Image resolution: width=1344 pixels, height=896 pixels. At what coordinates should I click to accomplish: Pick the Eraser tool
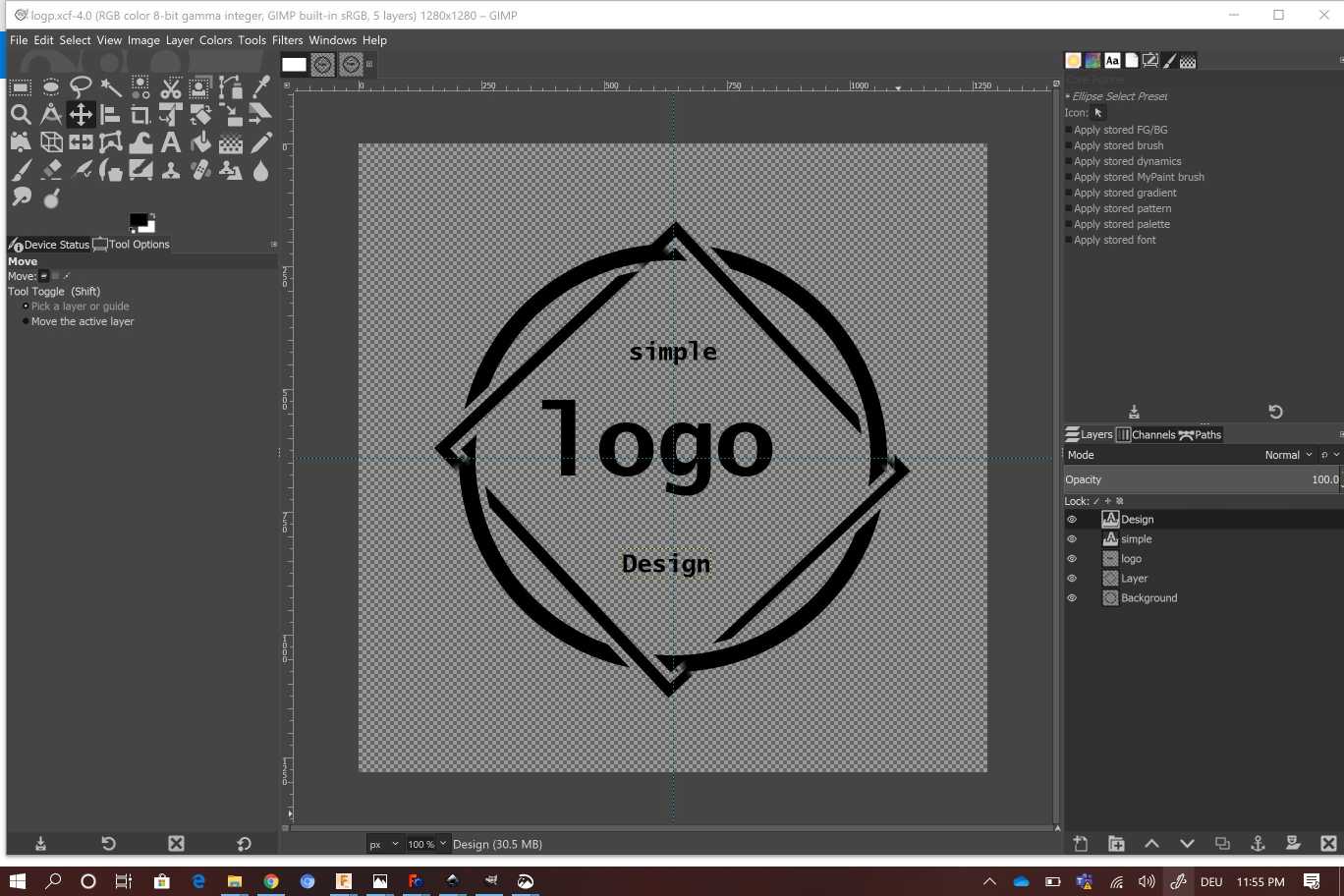point(51,170)
